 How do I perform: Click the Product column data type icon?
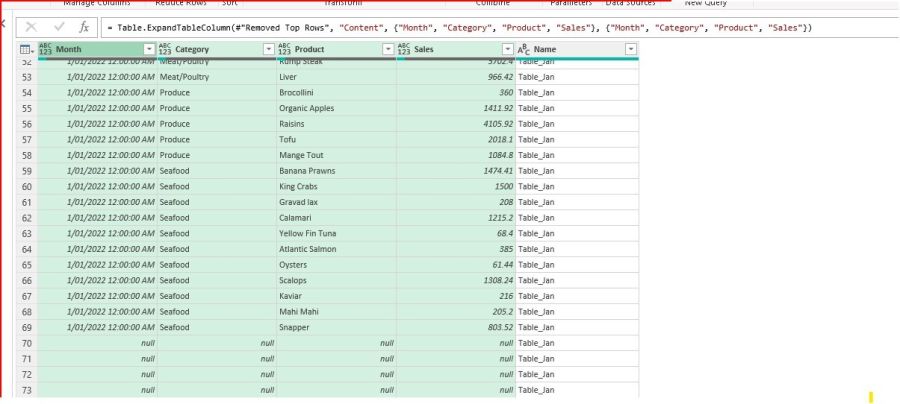click(285, 49)
